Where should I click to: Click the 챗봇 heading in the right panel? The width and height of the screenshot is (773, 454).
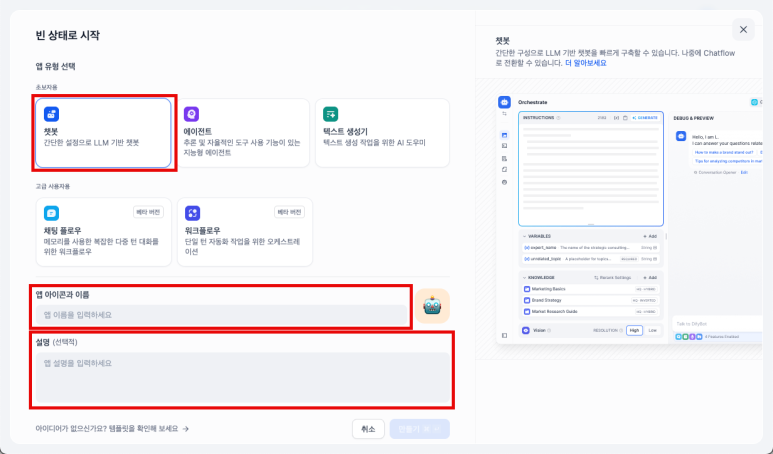(502, 41)
